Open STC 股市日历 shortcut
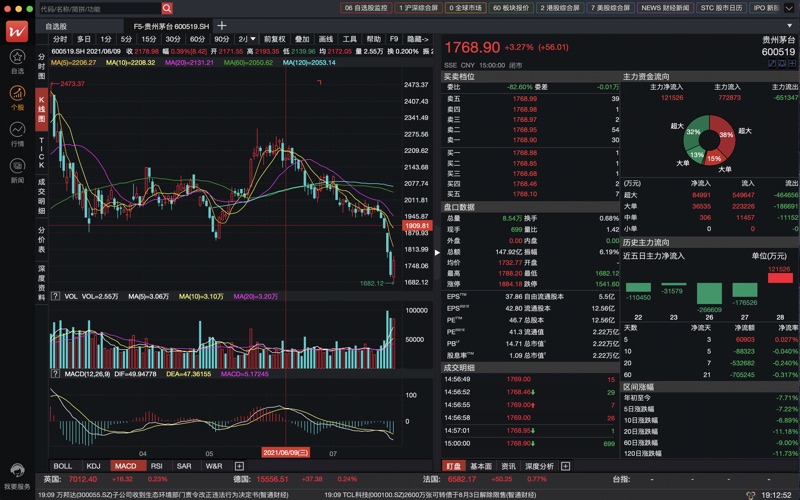800x500 pixels. coord(721,8)
